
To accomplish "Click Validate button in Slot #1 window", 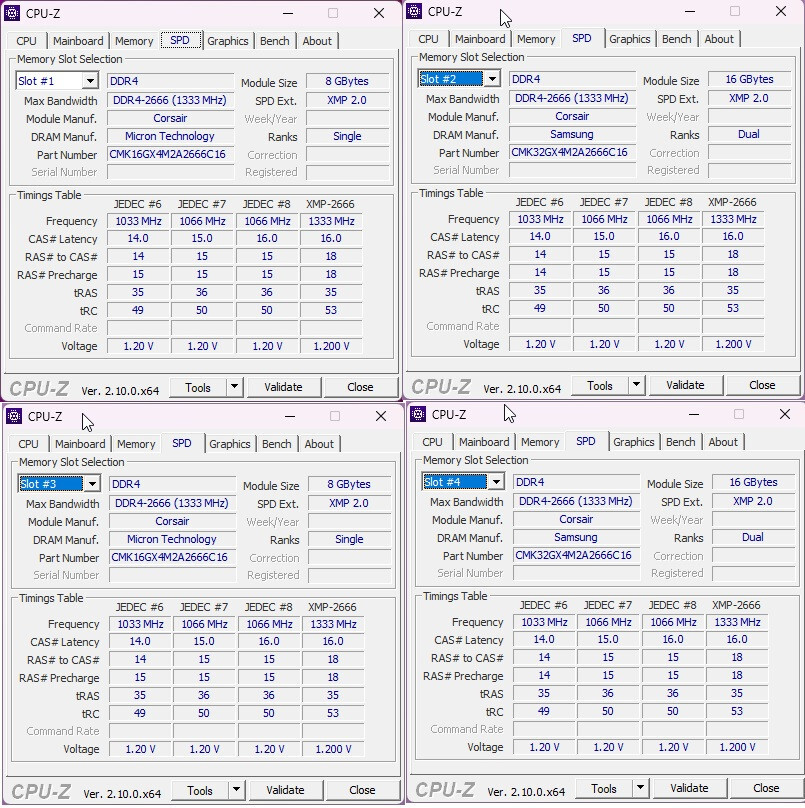I will 283,387.
